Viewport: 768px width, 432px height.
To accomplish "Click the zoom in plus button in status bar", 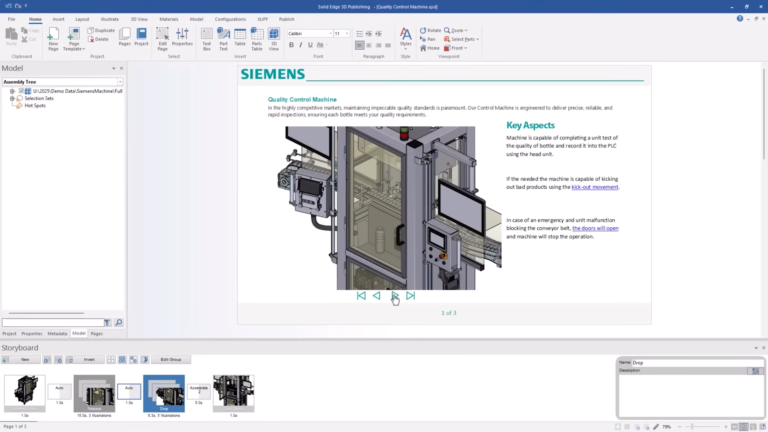I will coord(726,427).
